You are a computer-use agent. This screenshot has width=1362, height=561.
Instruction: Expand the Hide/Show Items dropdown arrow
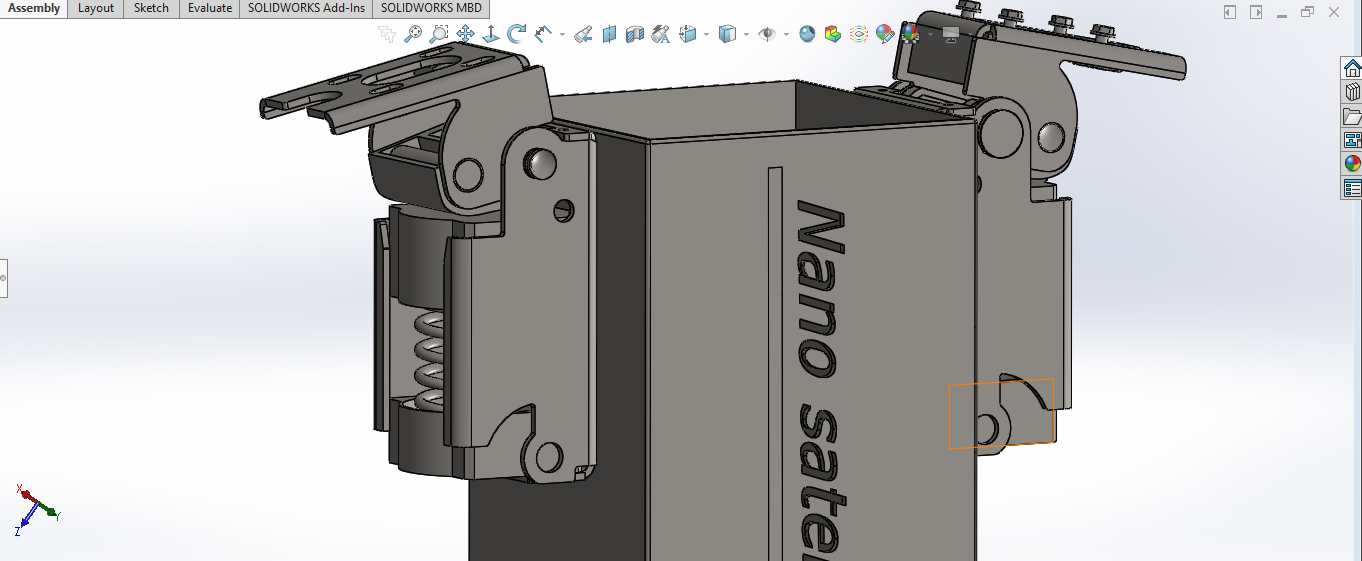786,35
